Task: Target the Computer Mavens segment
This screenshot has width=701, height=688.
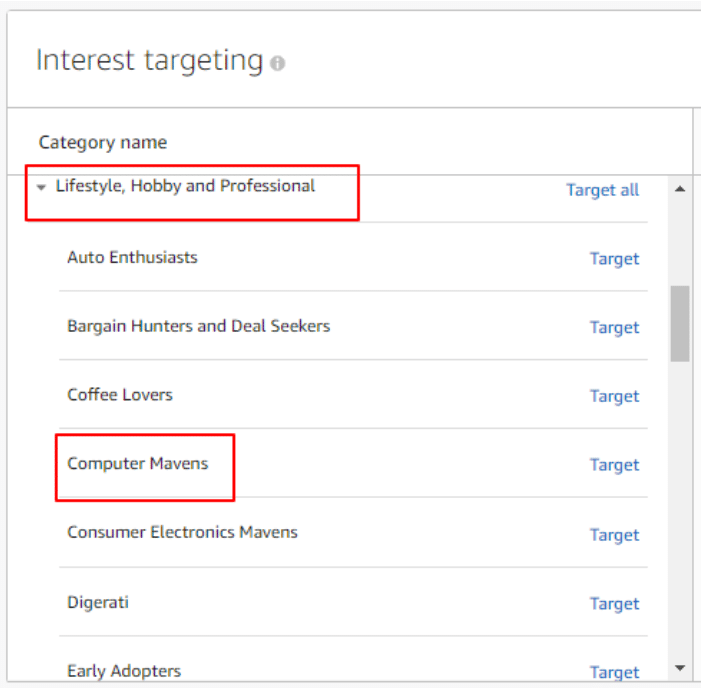Action: click(614, 465)
